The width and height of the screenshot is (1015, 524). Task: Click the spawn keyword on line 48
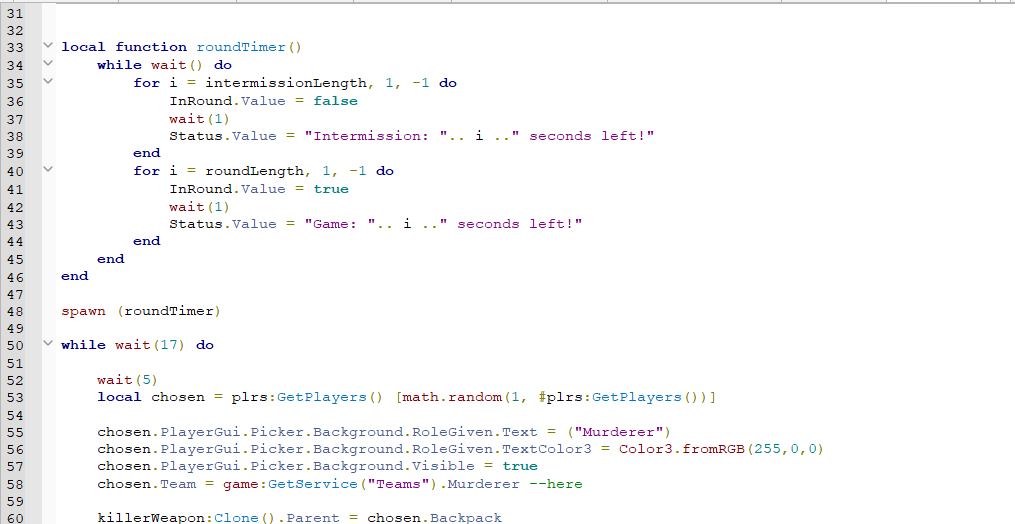pyautogui.click(x=84, y=312)
